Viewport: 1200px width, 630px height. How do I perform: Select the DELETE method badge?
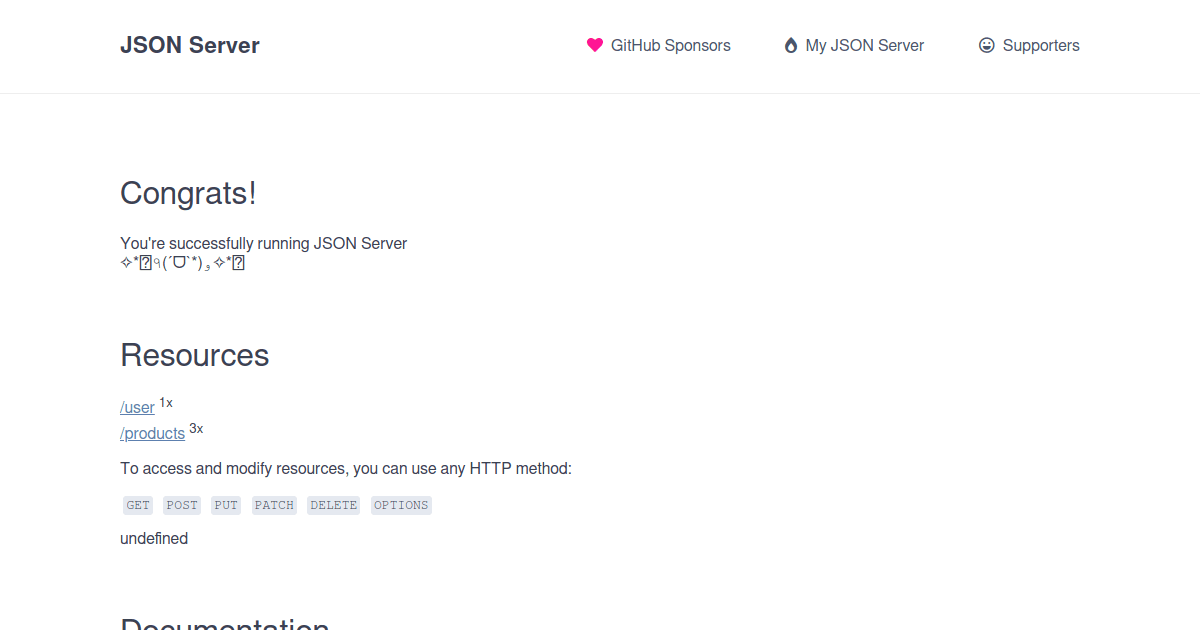tap(333, 505)
